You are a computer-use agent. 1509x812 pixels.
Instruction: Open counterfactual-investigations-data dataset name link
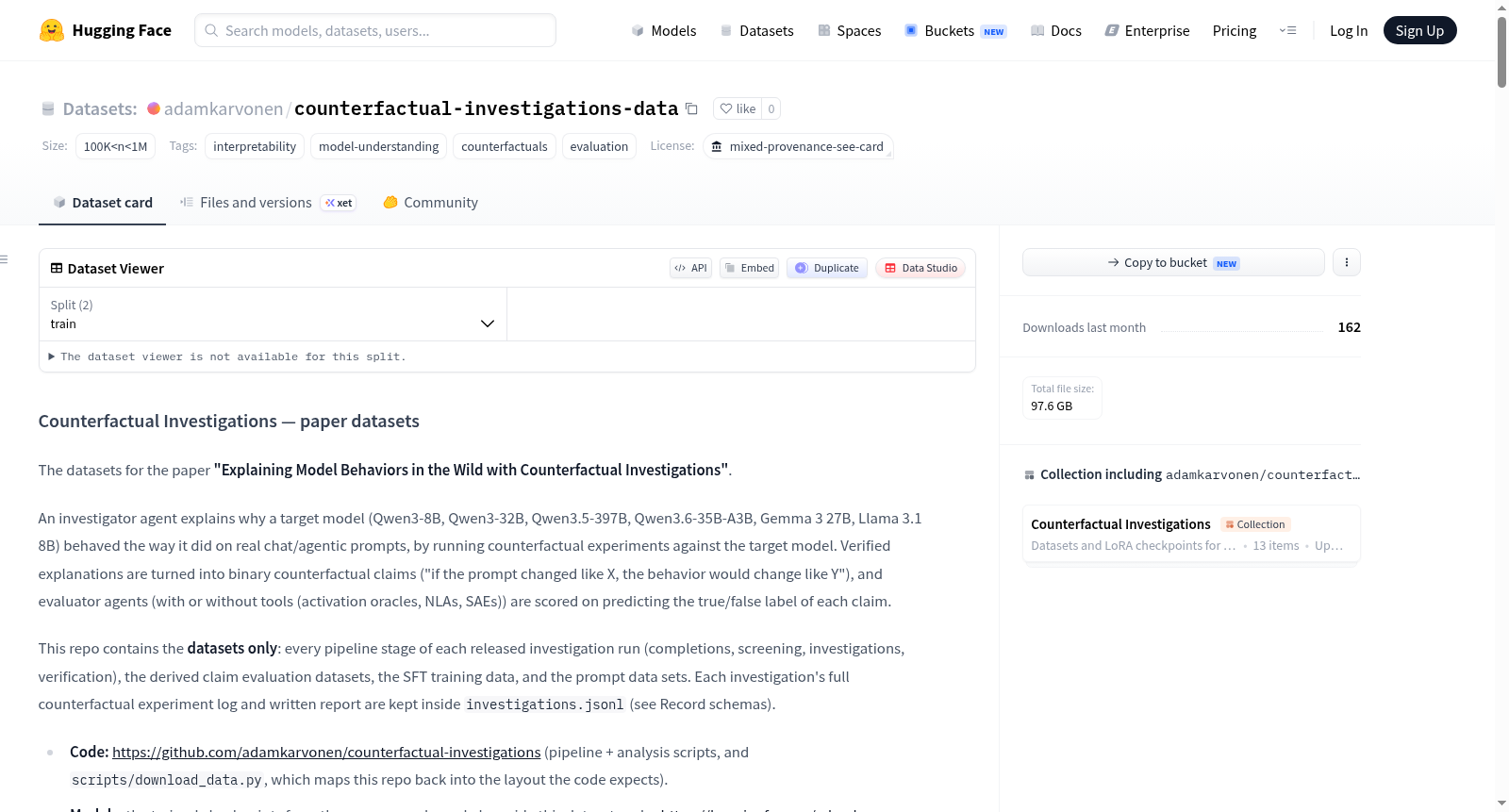click(x=486, y=108)
